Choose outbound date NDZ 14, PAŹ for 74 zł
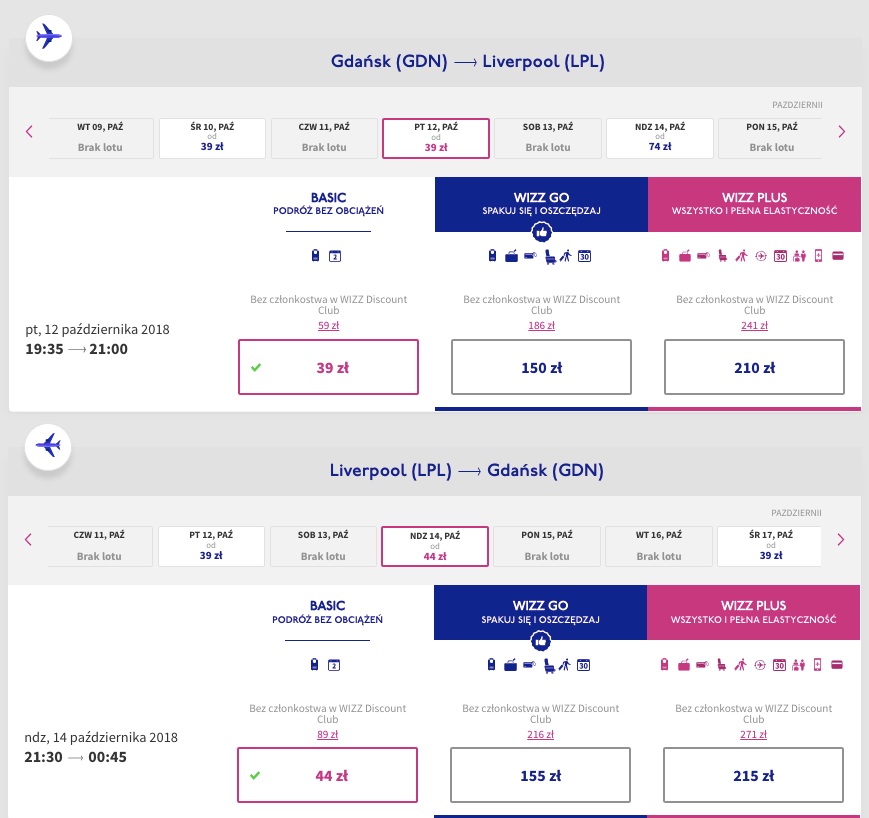 point(659,138)
